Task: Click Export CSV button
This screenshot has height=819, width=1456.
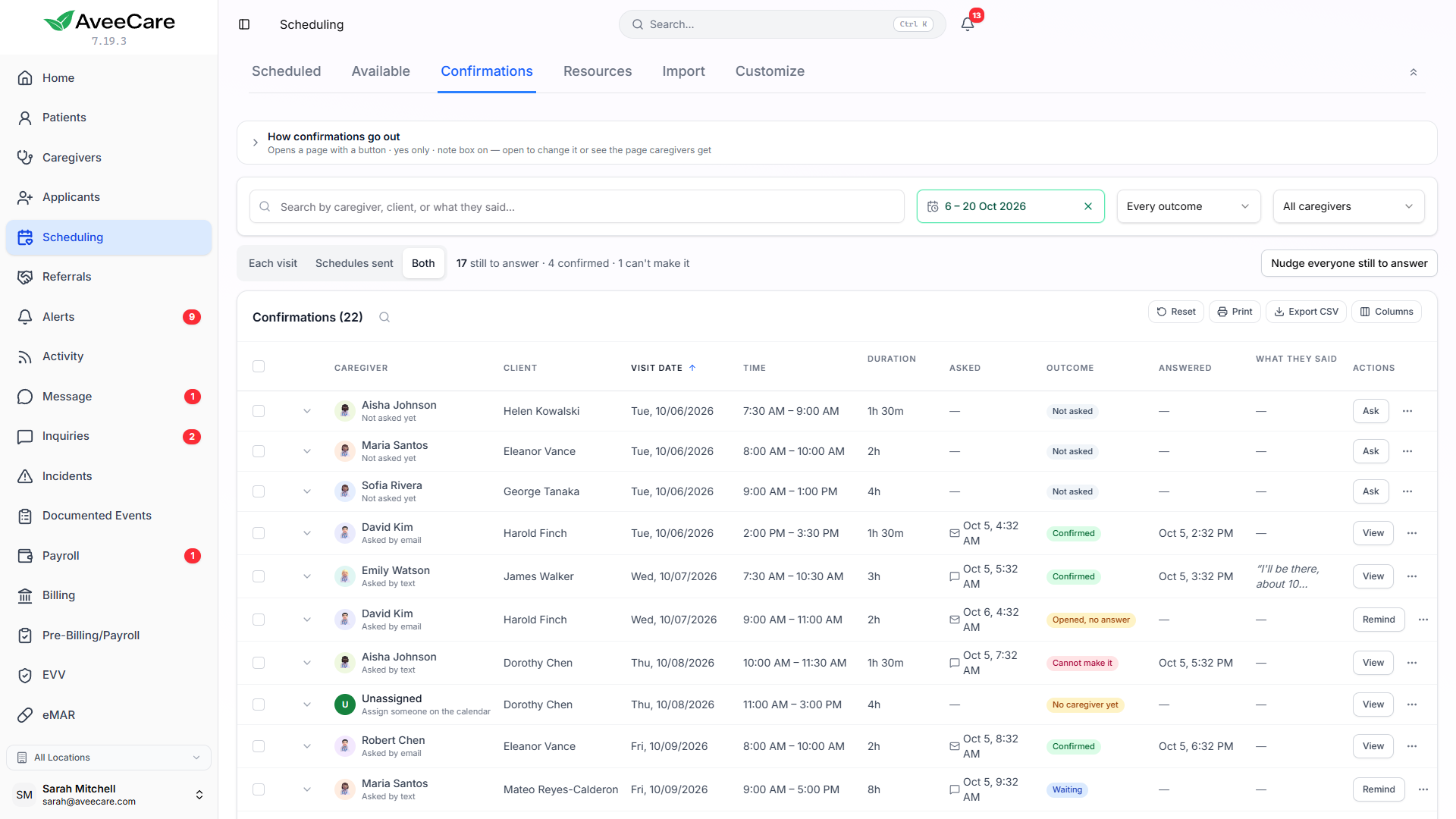Action: coord(1306,312)
